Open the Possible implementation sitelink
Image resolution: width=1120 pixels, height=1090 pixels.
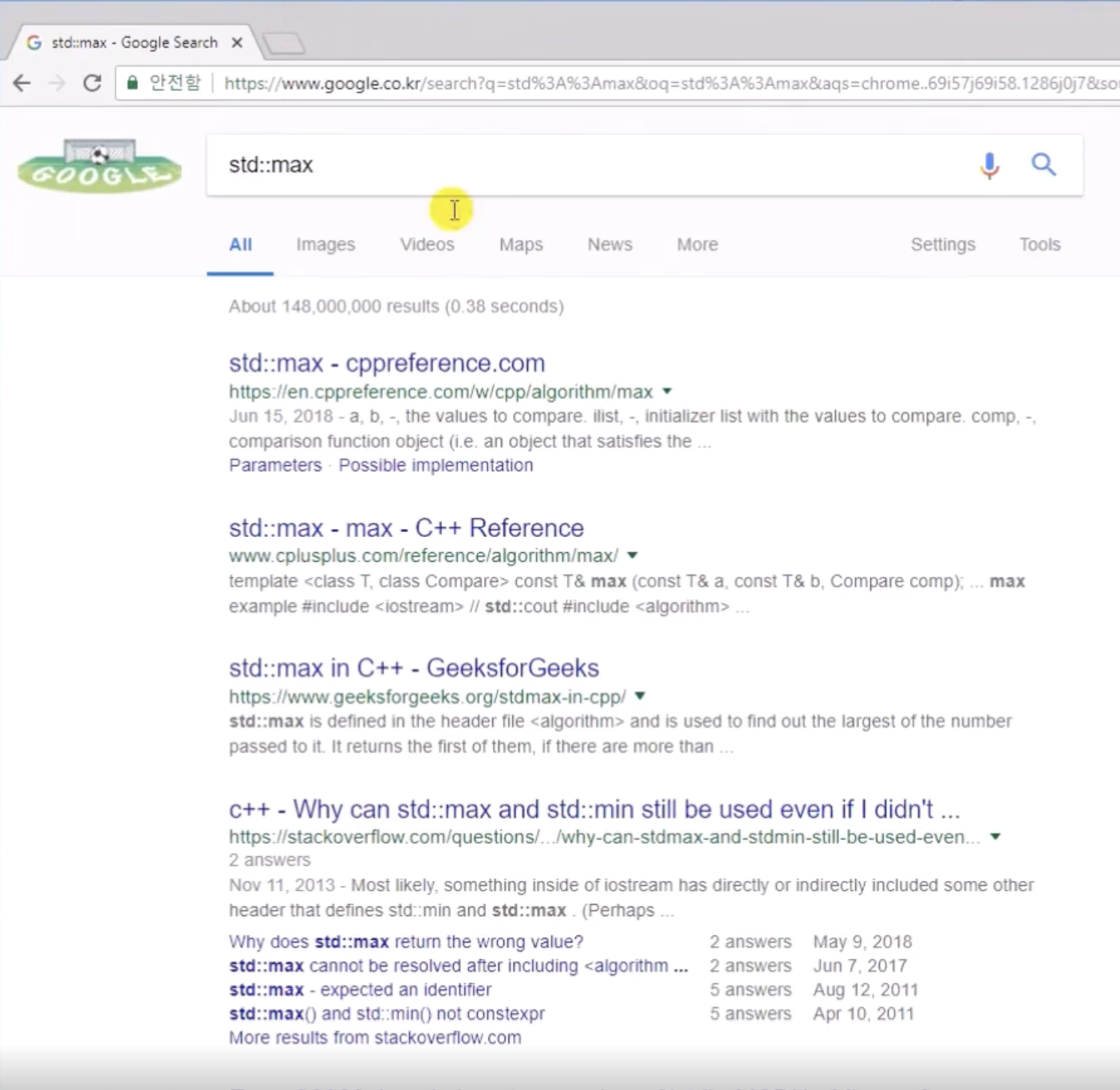coord(436,465)
